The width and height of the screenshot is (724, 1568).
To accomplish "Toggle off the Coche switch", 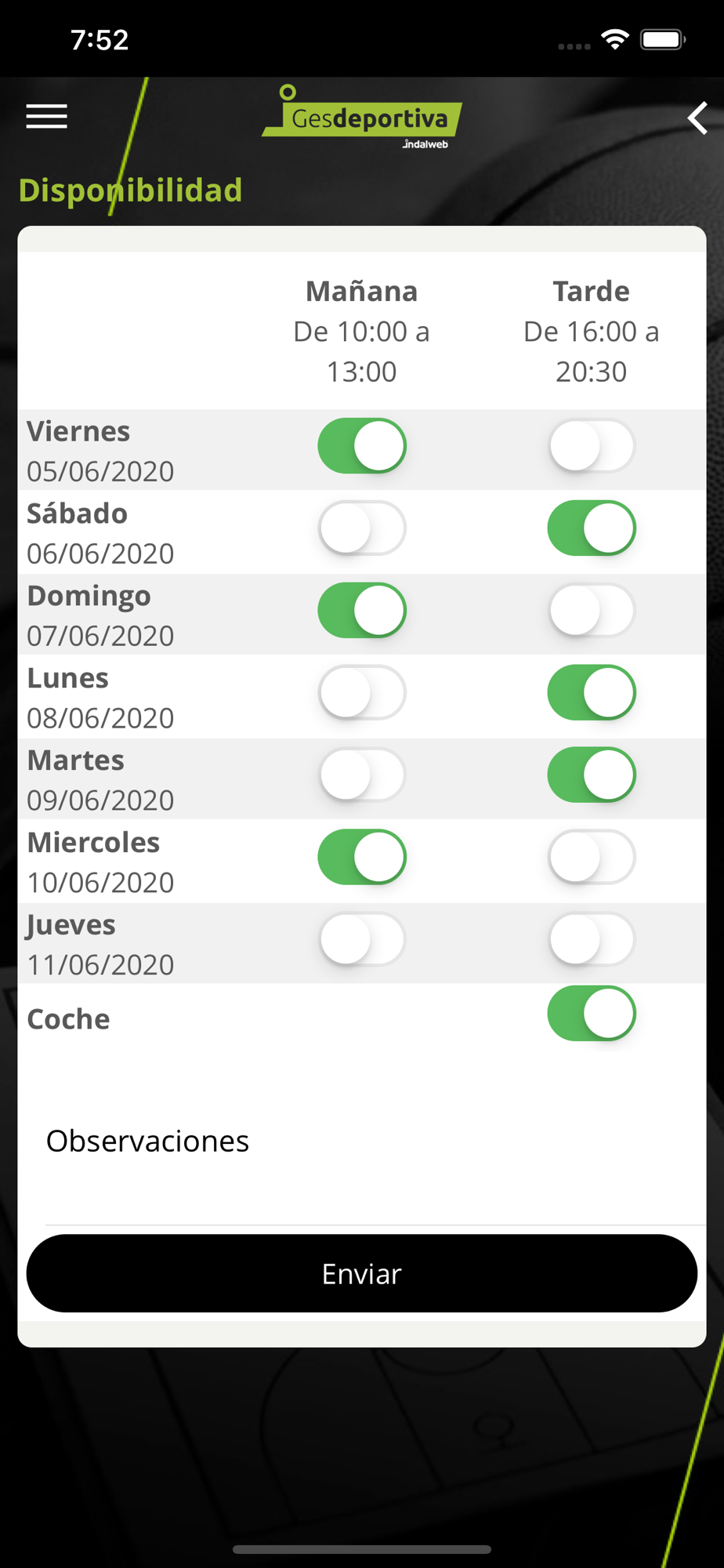I will pos(592,1014).
